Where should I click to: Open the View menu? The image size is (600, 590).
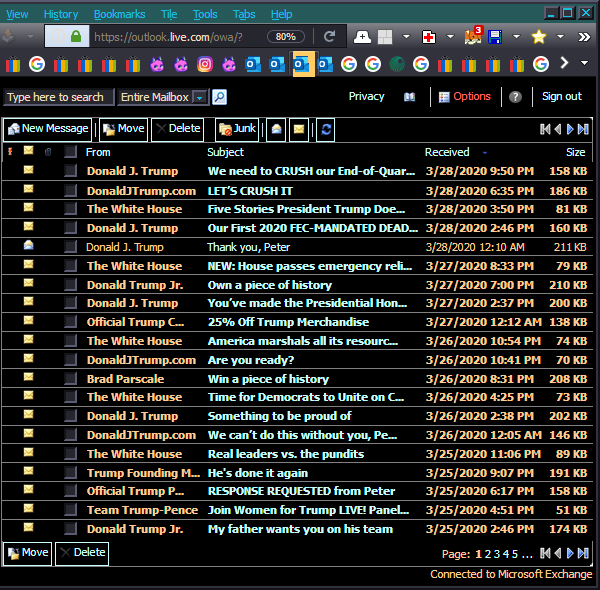(17, 14)
